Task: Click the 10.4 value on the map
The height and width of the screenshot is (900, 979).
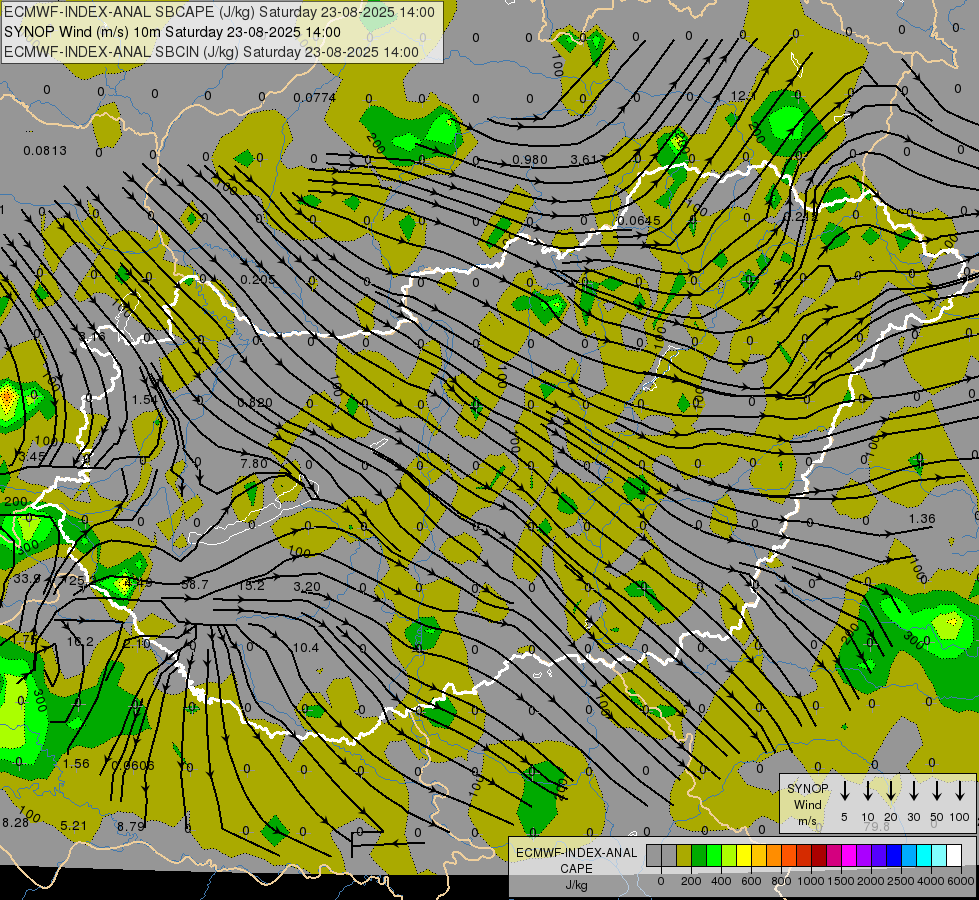Action: pos(306,648)
